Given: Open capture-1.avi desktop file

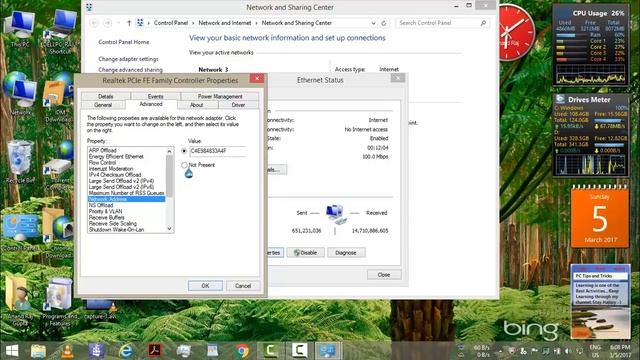Looking at the screenshot, I should pos(100,309).
